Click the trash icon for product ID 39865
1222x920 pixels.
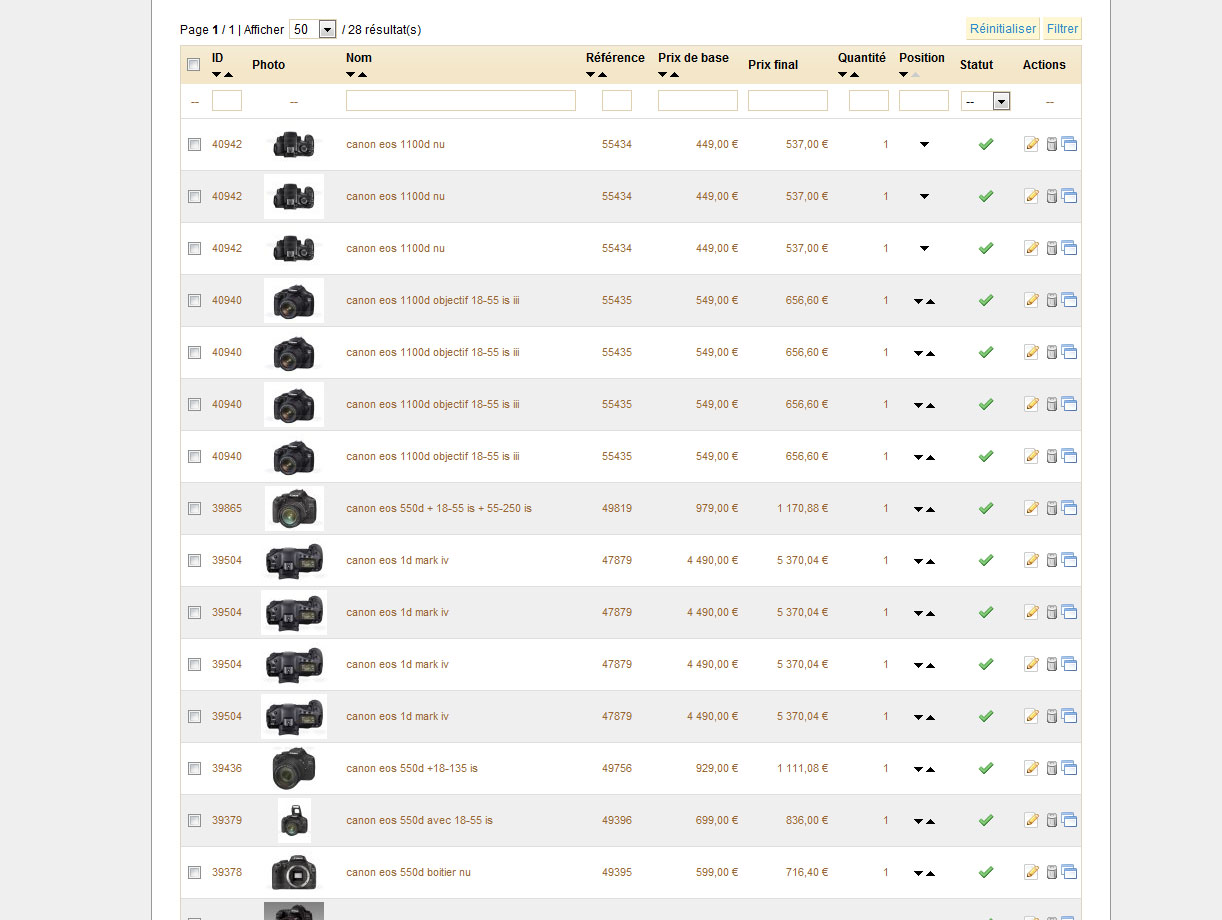click(x=1051, y=508)
